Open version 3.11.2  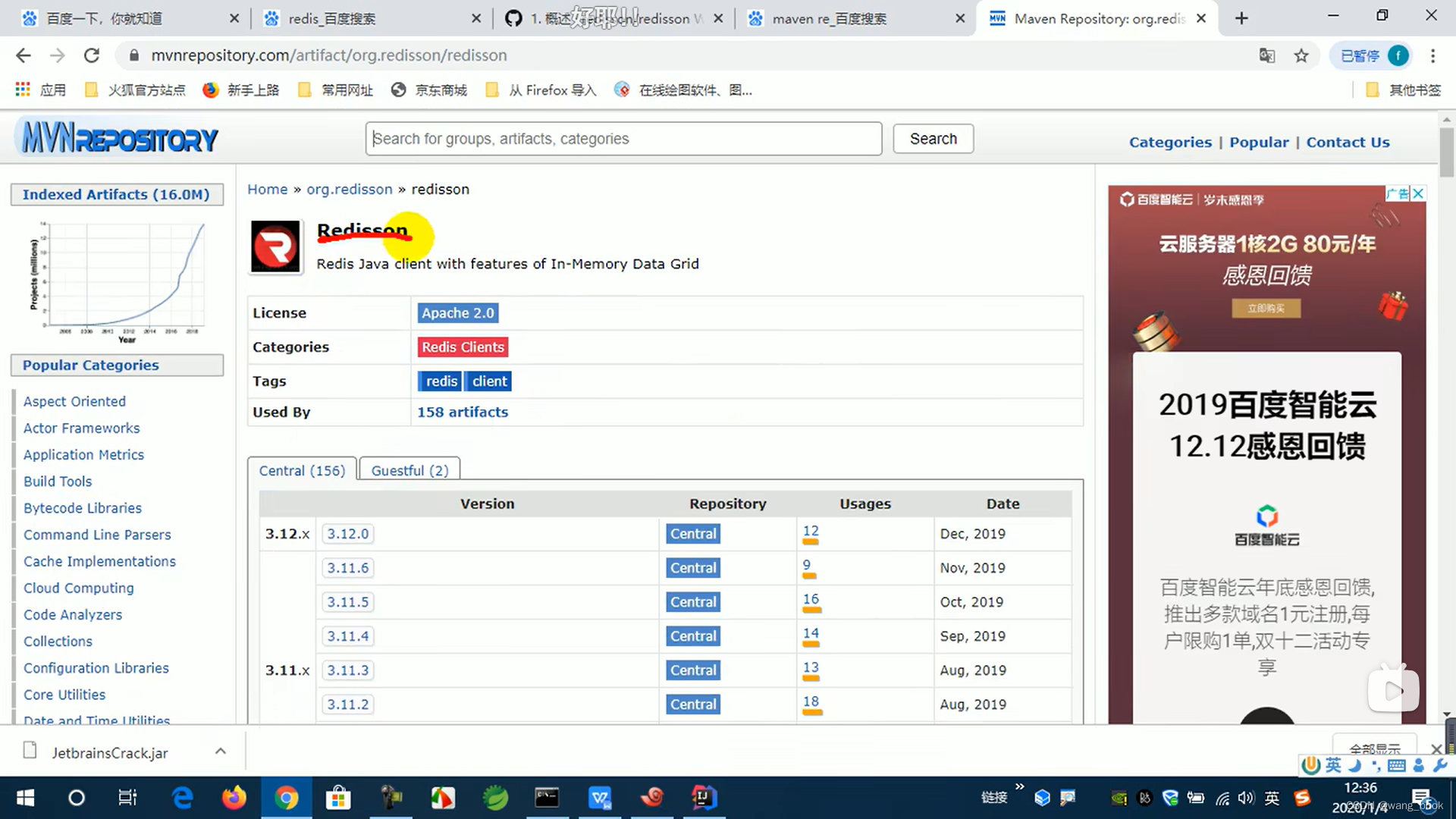coord(348,704)
